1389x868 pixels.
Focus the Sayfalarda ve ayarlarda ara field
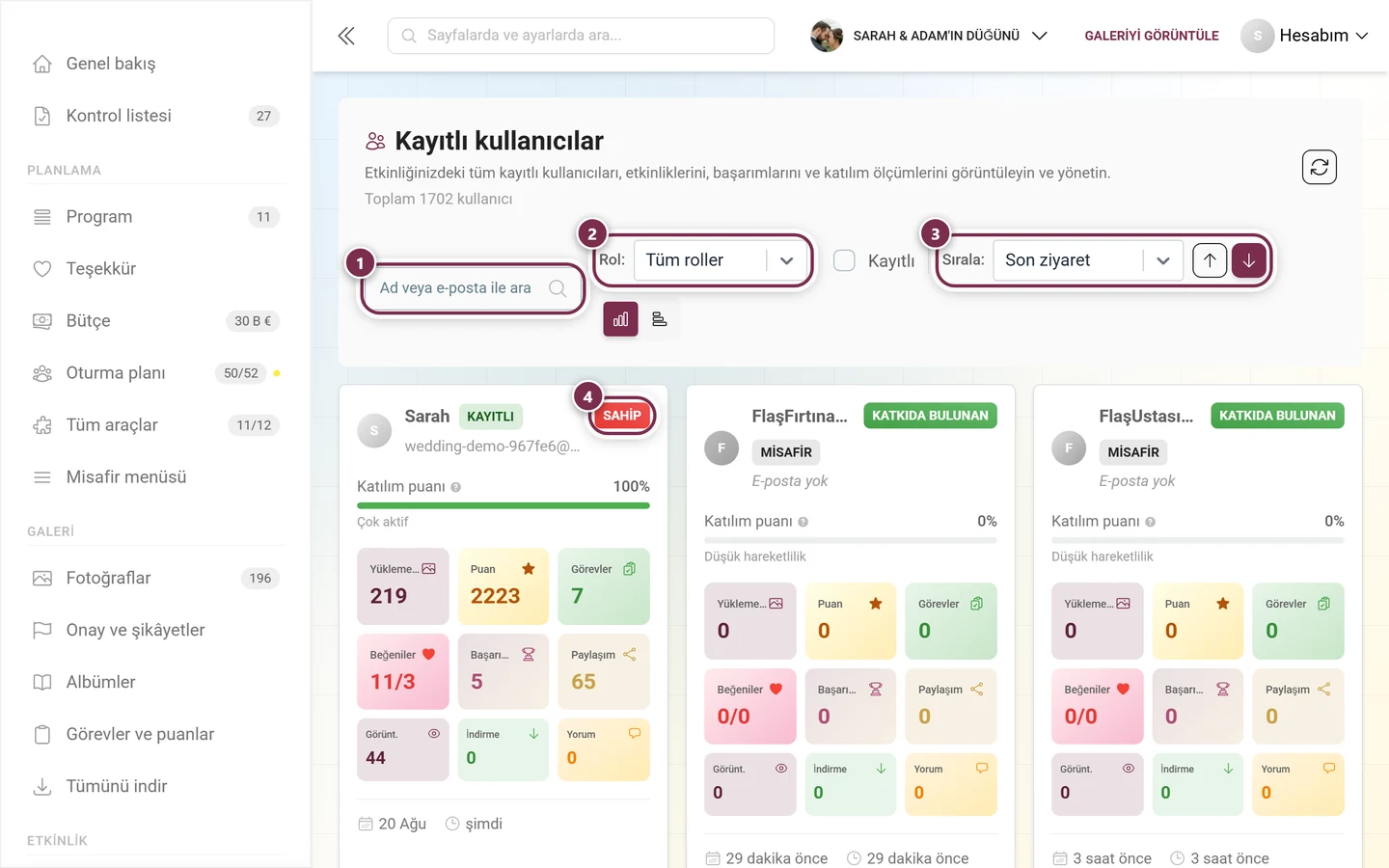click(x=581, y=36)
